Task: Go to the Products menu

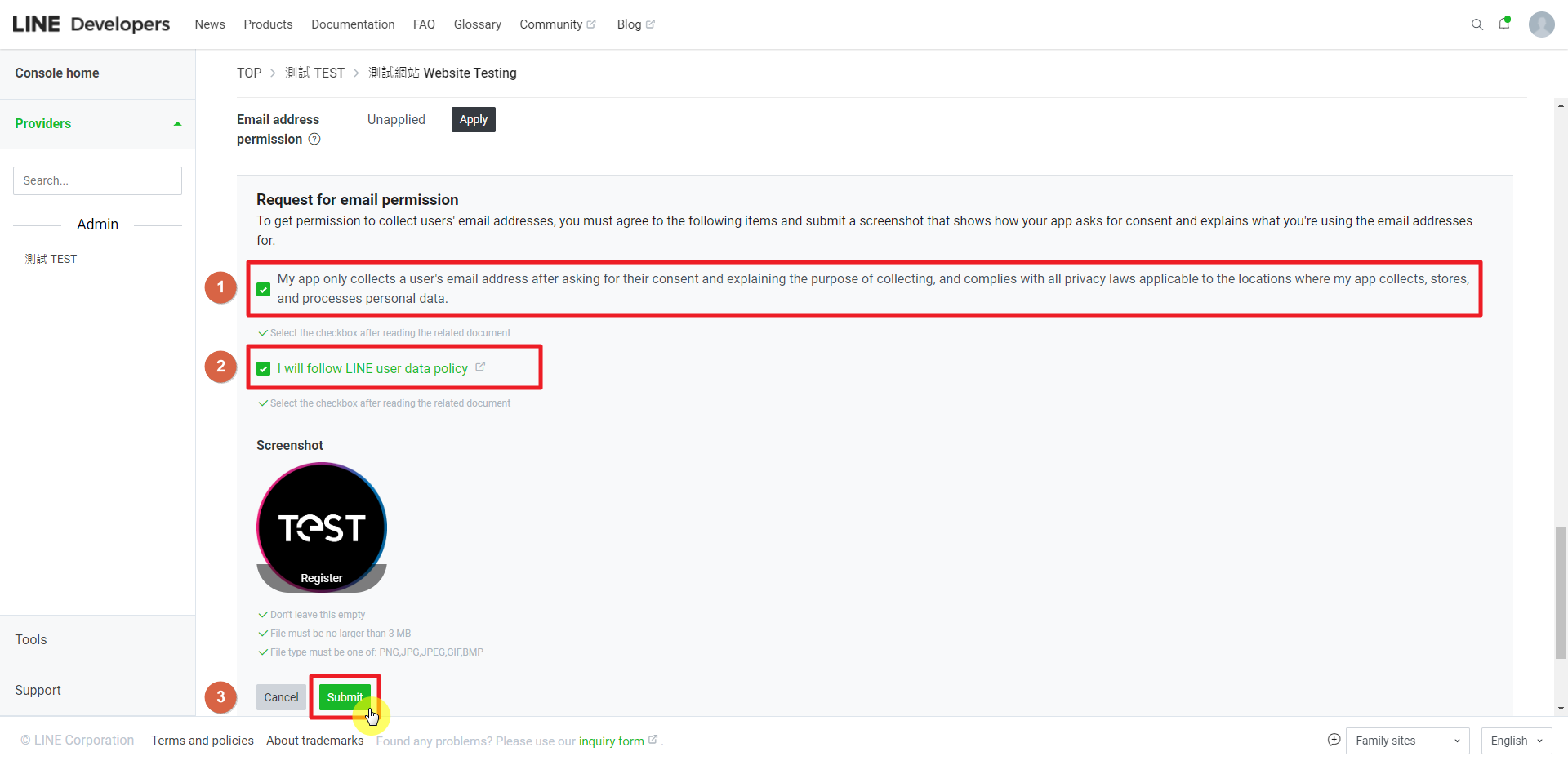Action: click(x=268, y=24)
